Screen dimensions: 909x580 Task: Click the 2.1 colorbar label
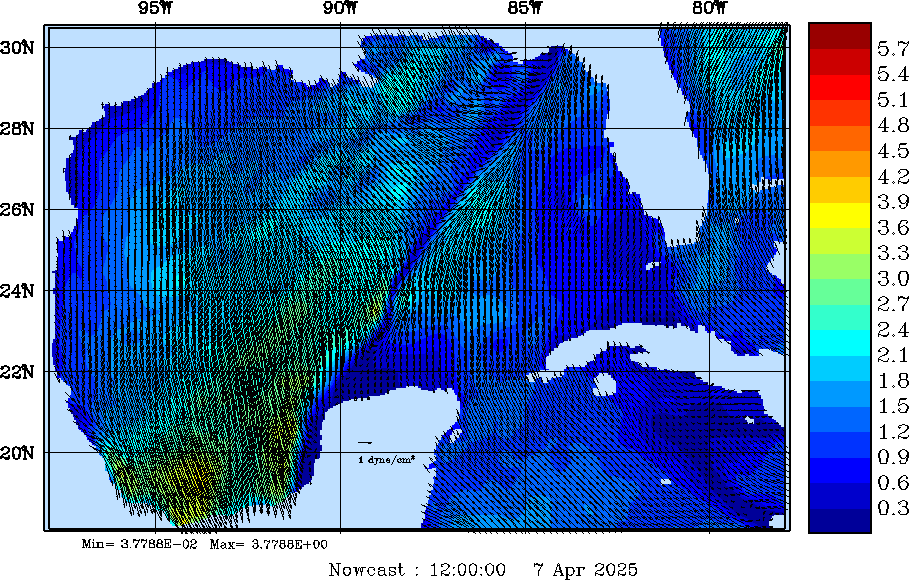pyautogui.click(x=893, y=355)
